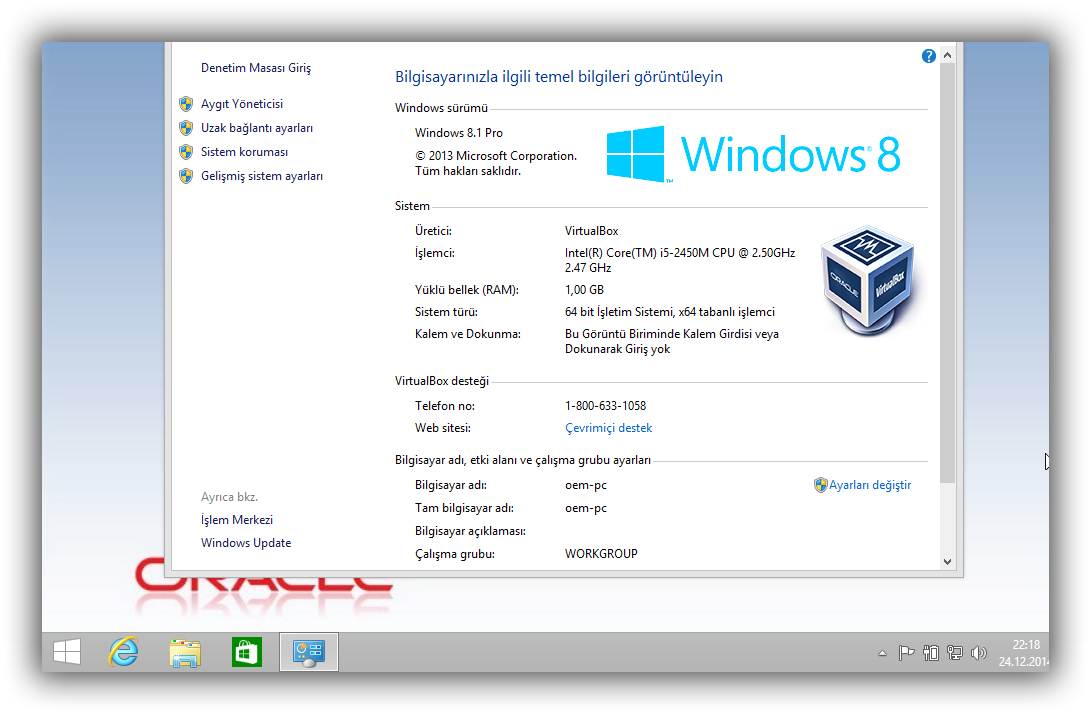Click the scrollbar up arrow
The height and width of the screenshot is (714, 1091).
click(x=947, y=55)
